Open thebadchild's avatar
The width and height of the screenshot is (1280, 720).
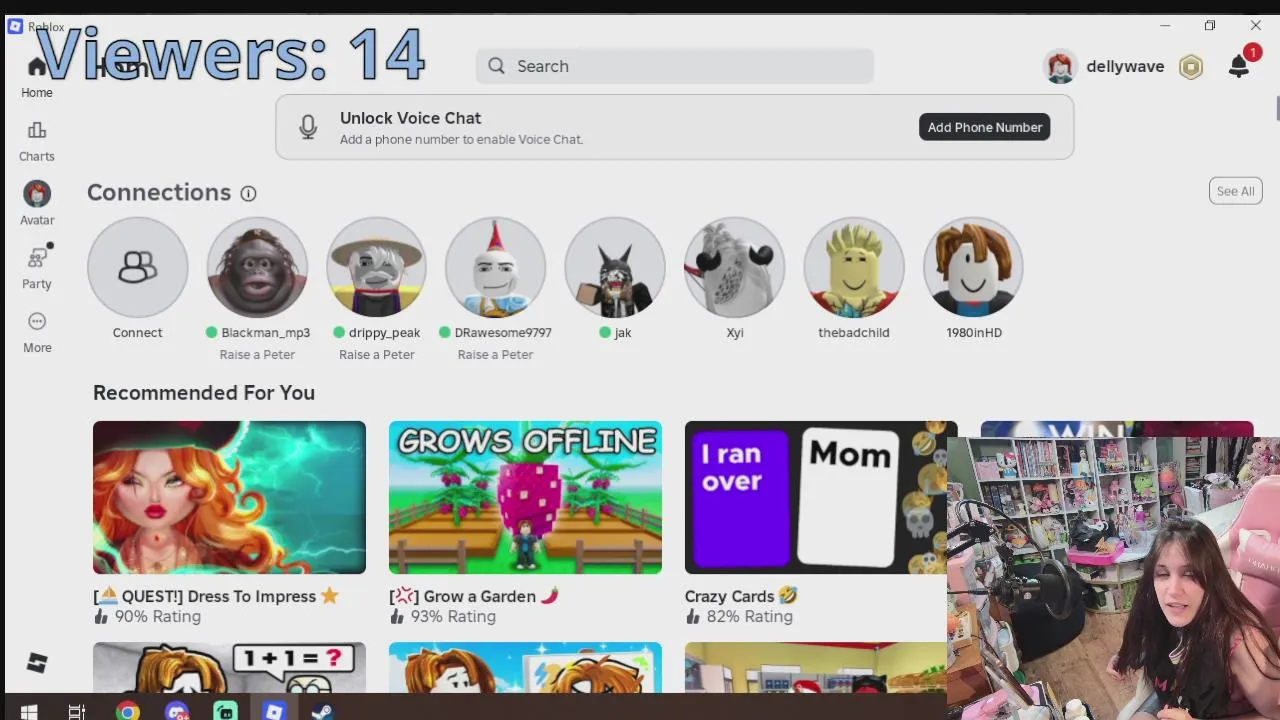(x=854, y=267)
